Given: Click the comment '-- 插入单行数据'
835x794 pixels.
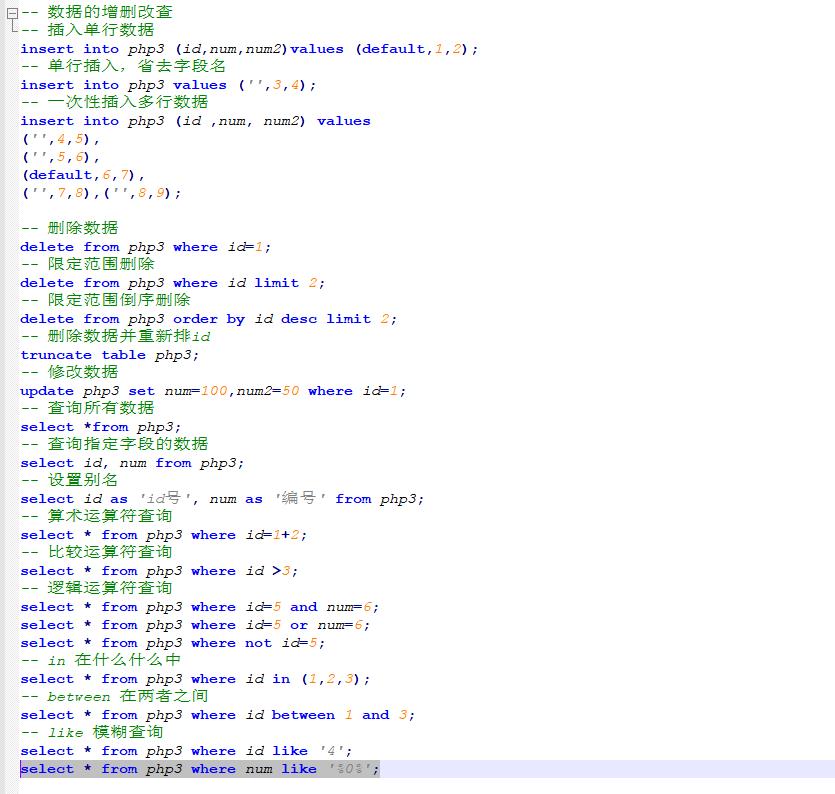Looking at the screenshot, I should (87, 30).
